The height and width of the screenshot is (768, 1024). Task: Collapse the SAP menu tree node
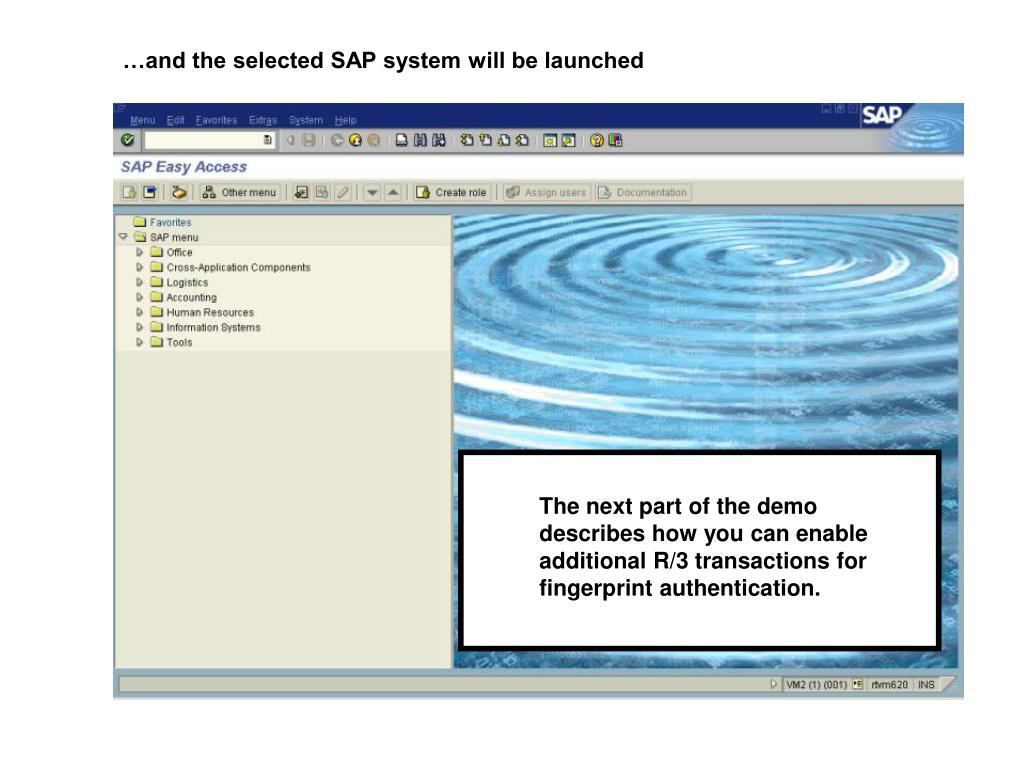click(123, 236)
